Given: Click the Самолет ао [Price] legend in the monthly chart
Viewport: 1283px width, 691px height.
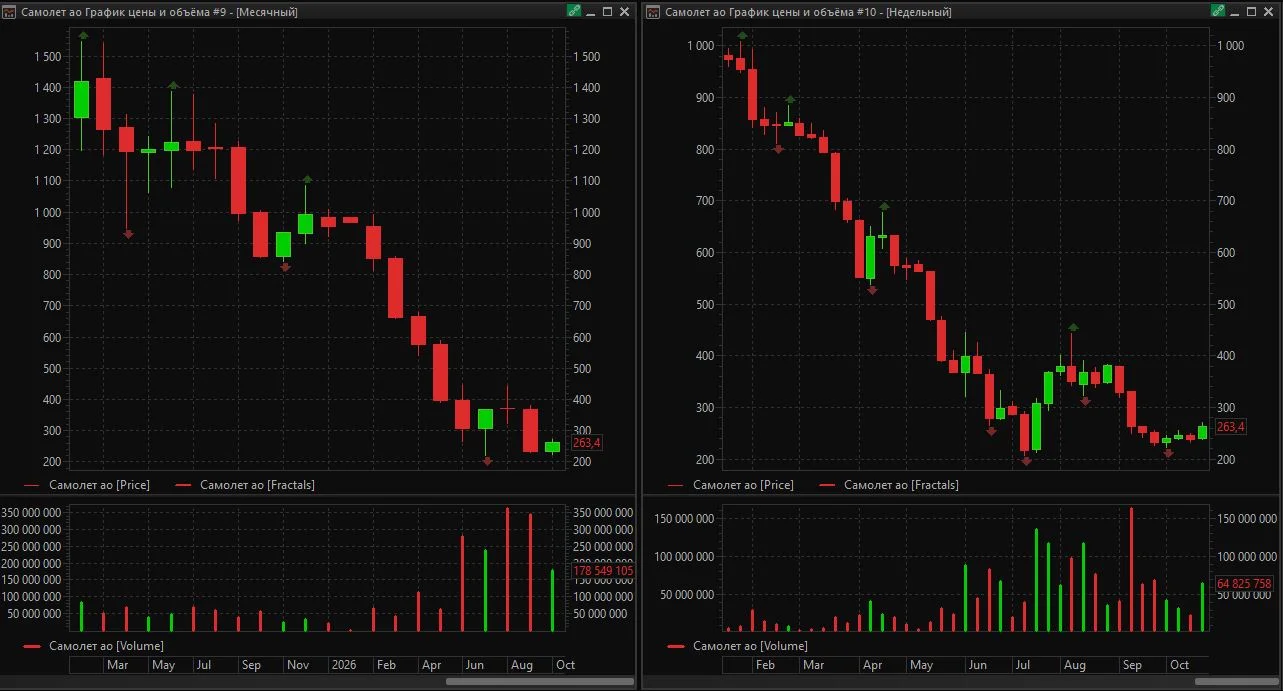Looking at the screenshot, I should (x=85, y=485).
